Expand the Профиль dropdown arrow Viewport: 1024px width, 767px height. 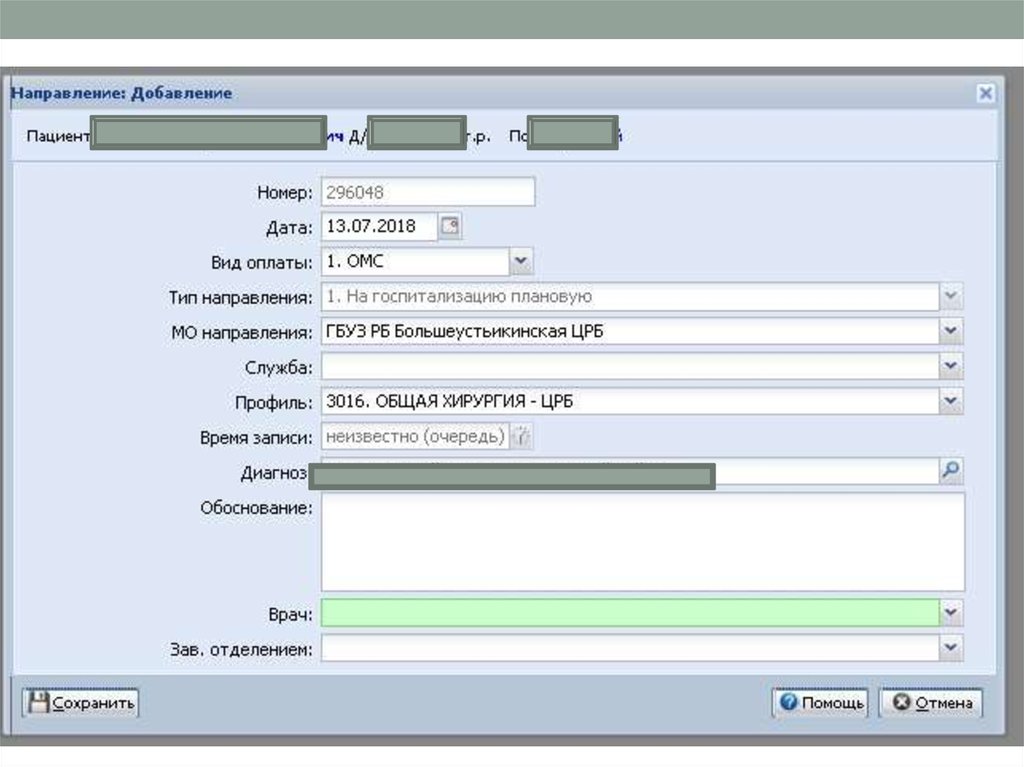(x=951, y=402)
